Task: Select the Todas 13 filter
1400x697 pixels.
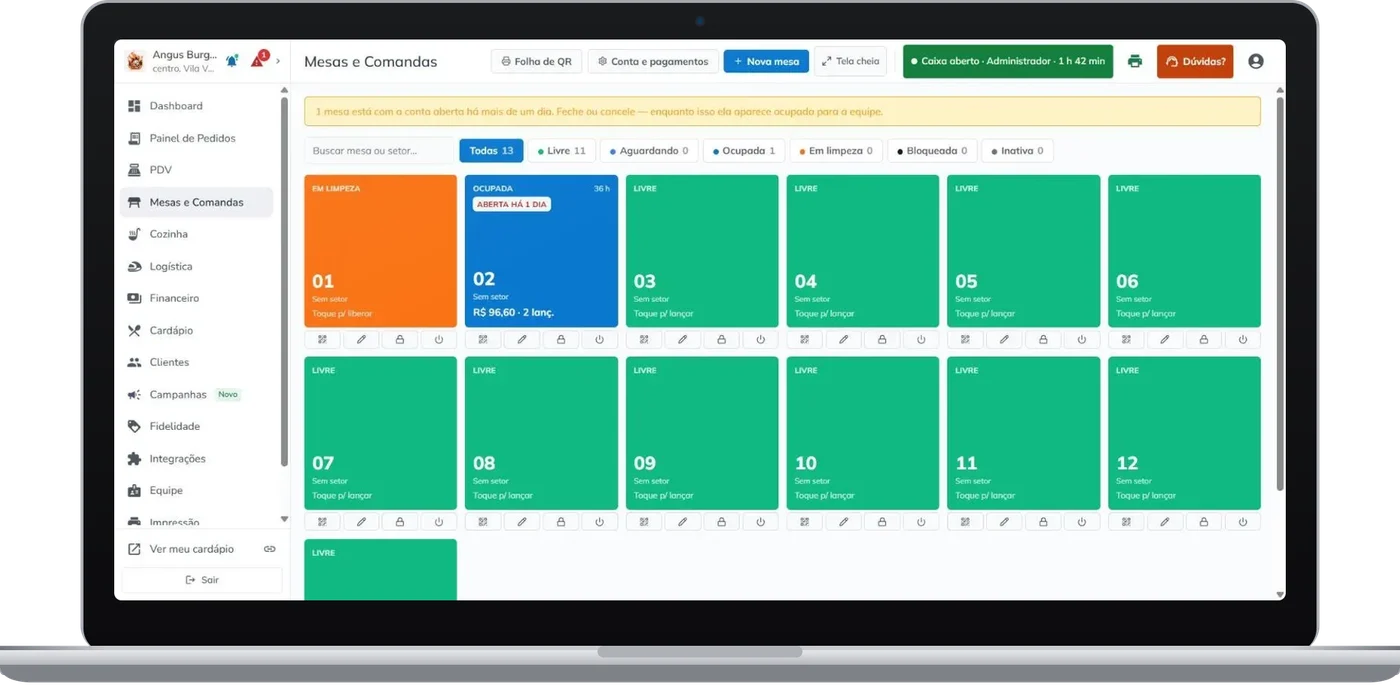Action: (x=491, y=151)
